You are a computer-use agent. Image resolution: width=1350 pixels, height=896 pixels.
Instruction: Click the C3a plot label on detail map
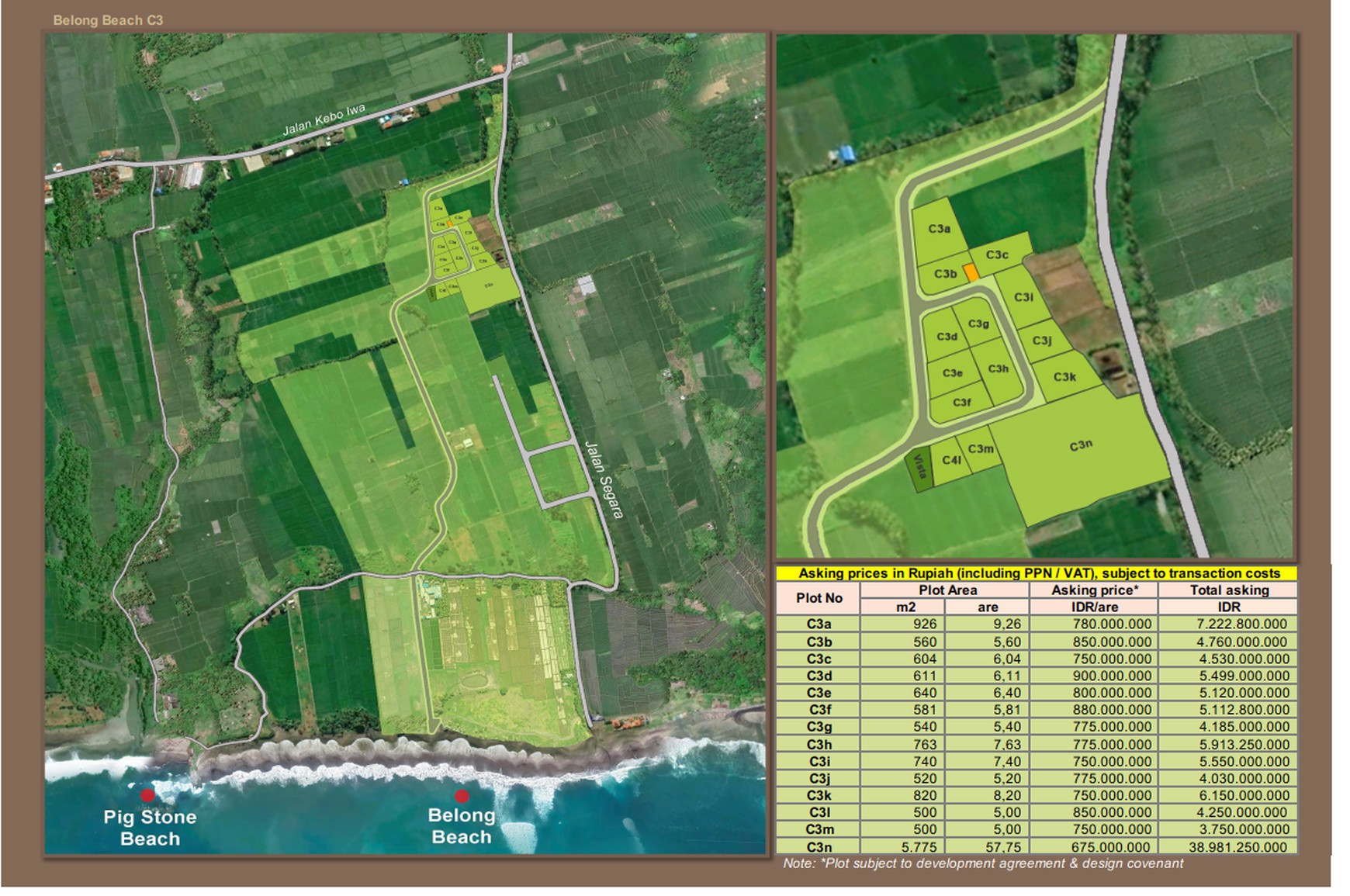tap(940, 229)
